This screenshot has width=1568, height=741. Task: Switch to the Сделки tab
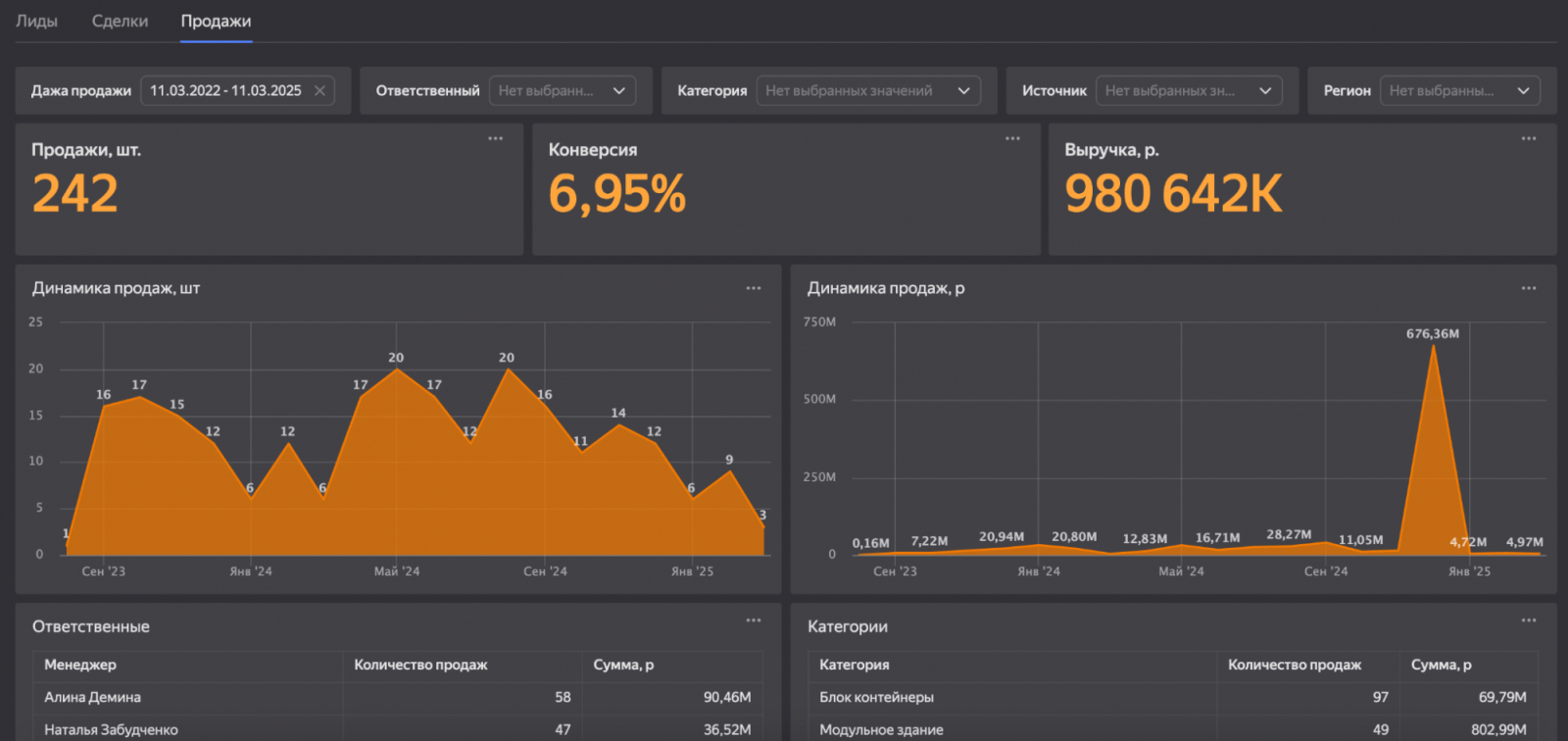tap(120, 22)
